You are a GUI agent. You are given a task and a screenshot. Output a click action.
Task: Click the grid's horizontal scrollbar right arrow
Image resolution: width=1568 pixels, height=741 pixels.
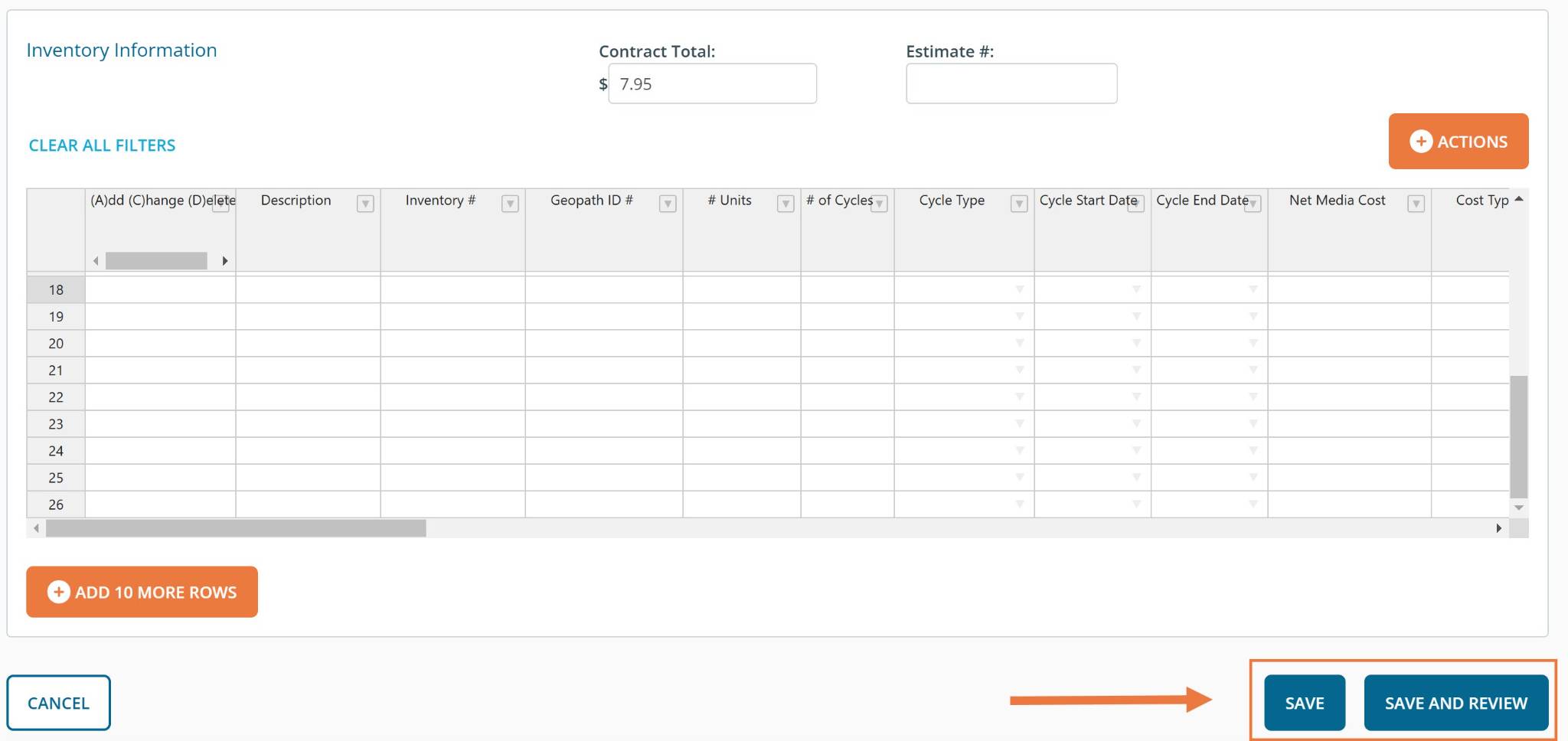pos(1498,528)
